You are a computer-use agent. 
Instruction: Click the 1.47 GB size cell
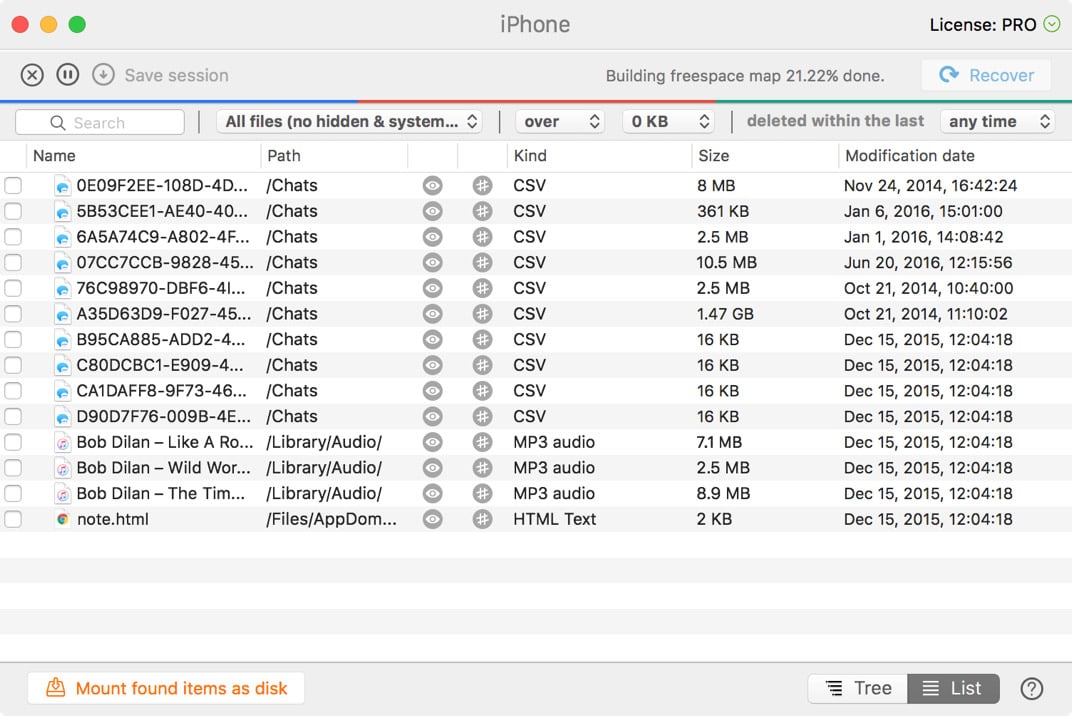pyautogui.click(x=725, y=314)
